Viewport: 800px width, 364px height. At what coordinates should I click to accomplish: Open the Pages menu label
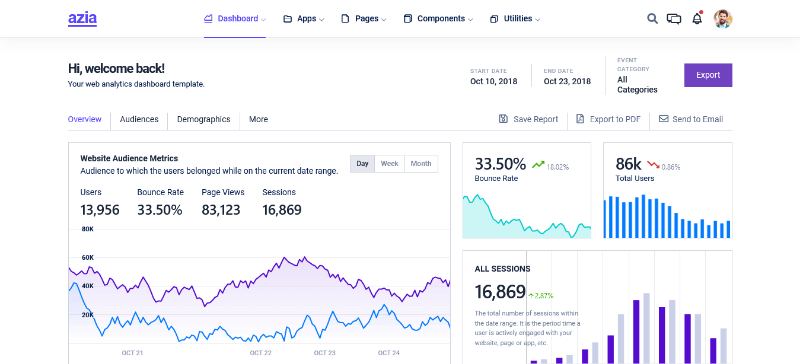point(367,18)
